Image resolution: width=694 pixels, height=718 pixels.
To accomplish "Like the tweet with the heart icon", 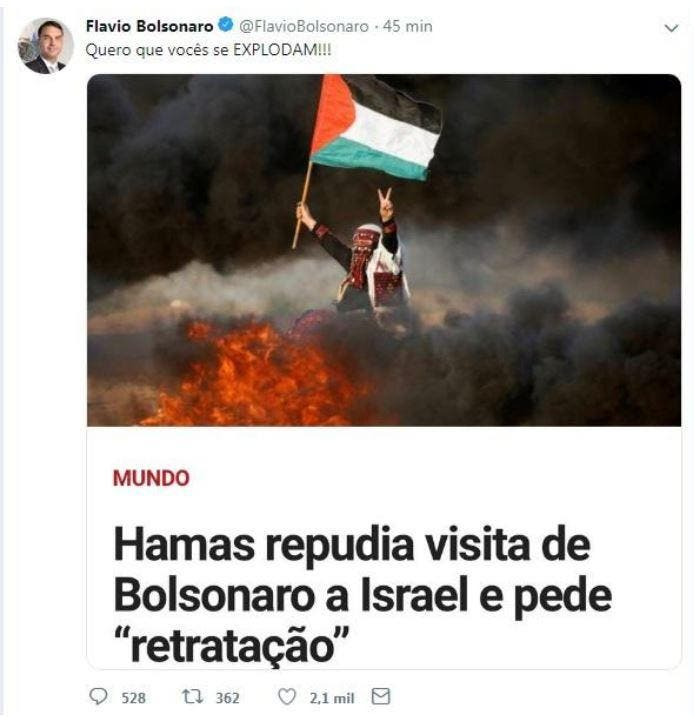I will pos(287,696).
